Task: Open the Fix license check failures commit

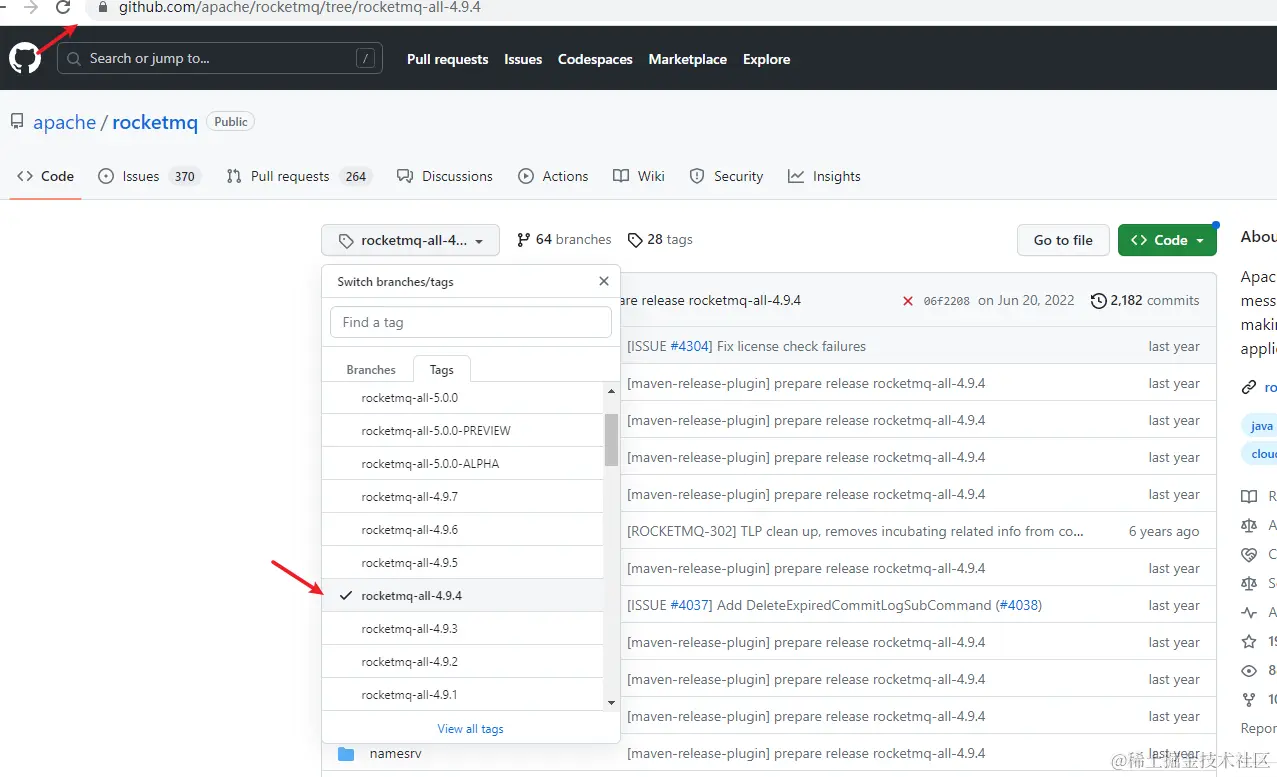Action: click(x=791, y=346)
